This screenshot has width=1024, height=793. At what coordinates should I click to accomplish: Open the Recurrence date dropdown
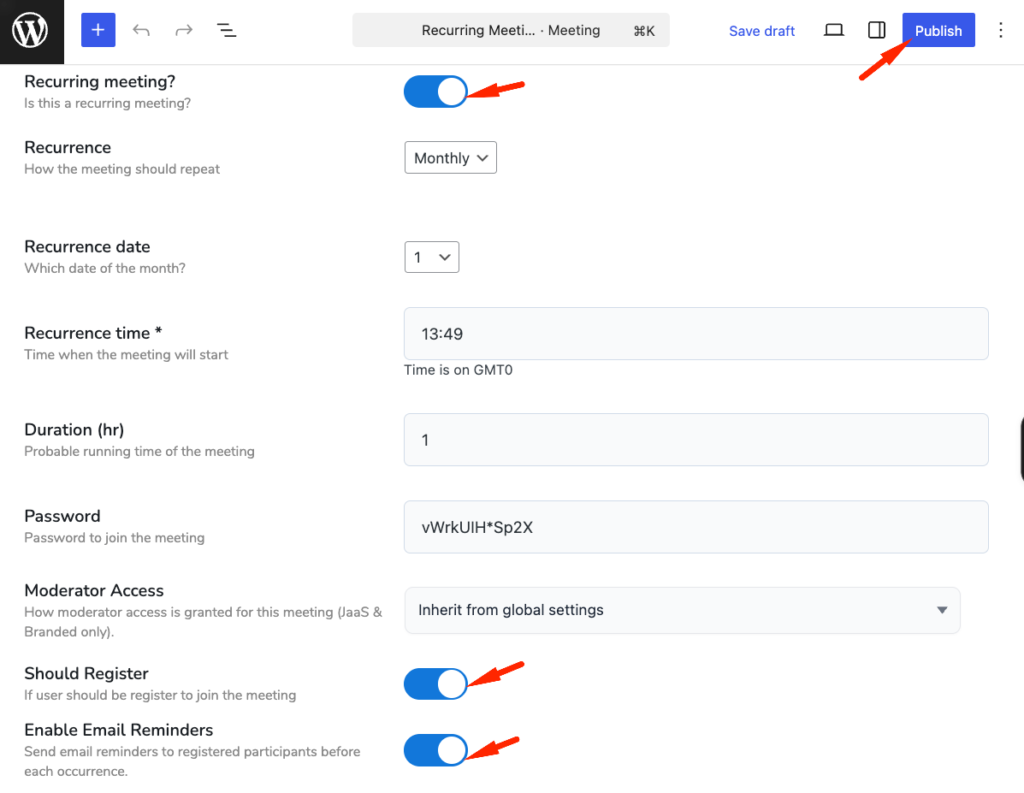pos(432,257)
